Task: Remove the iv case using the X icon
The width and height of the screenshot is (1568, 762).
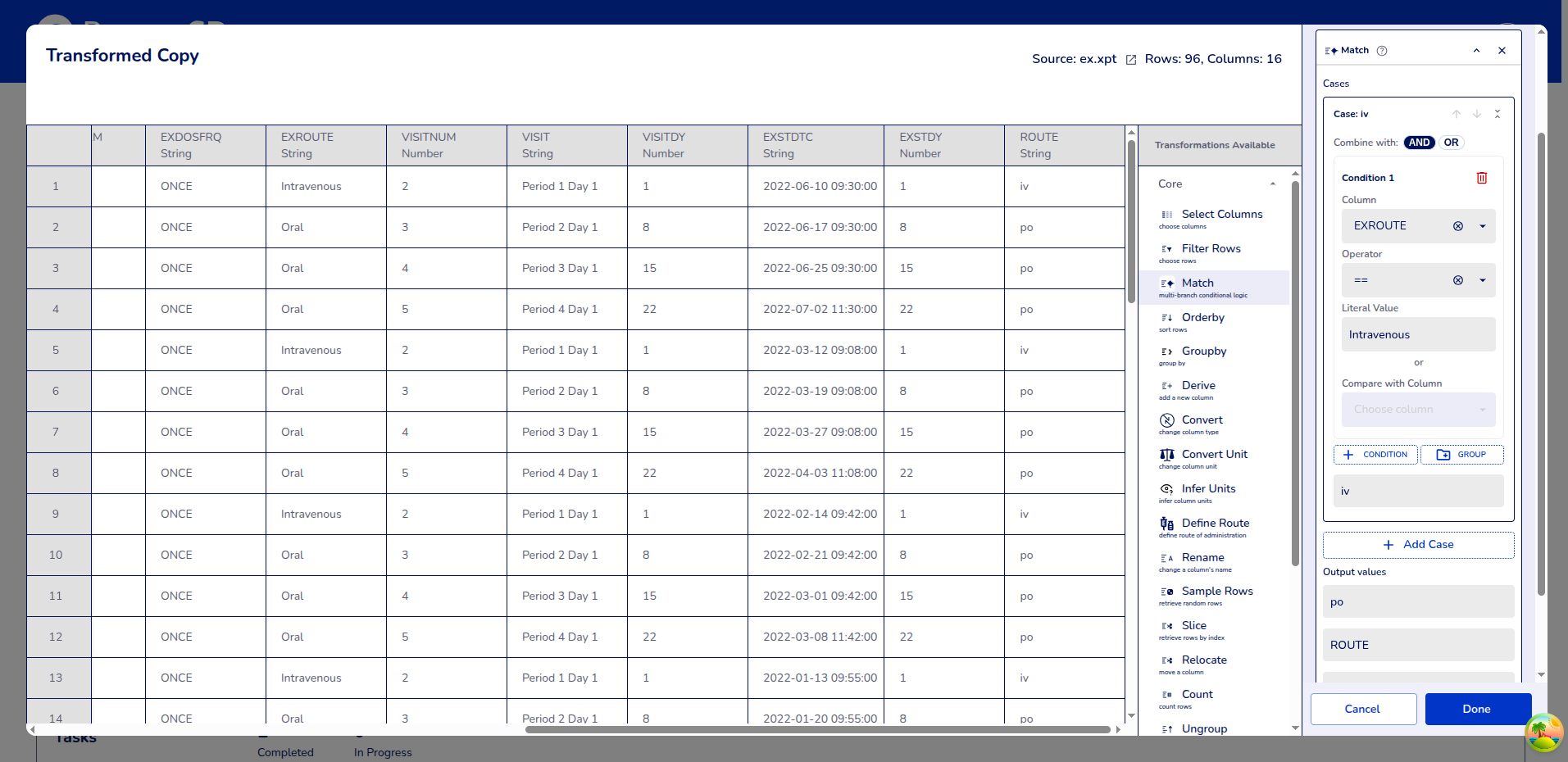Action: pyautogui.click(x=1498, y=114)
